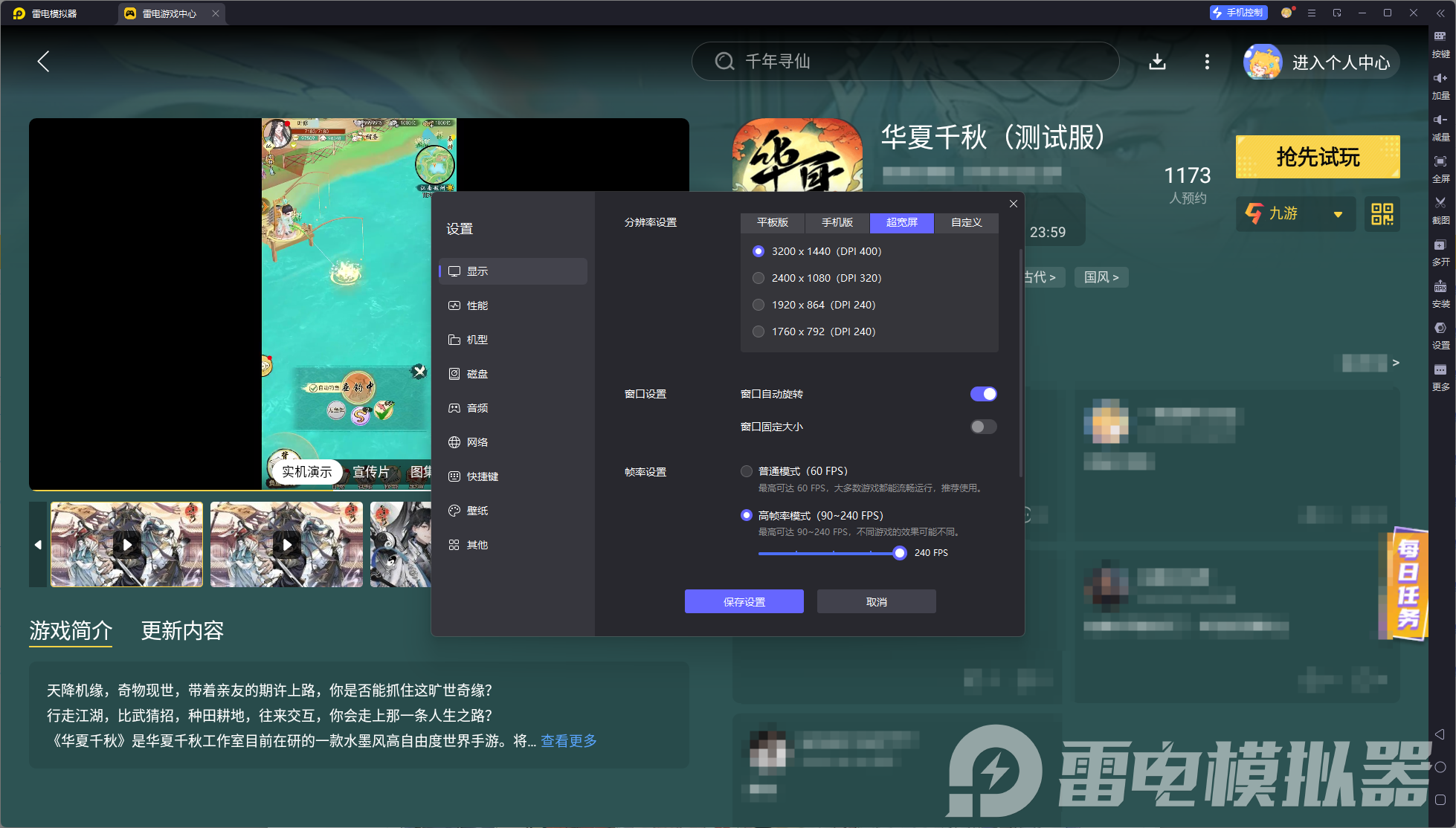Image resolution: width=1456 pixels, height=828 pixels.
Task: Switch to 普通模式 60 FPS mode
Action: [747, 470]
